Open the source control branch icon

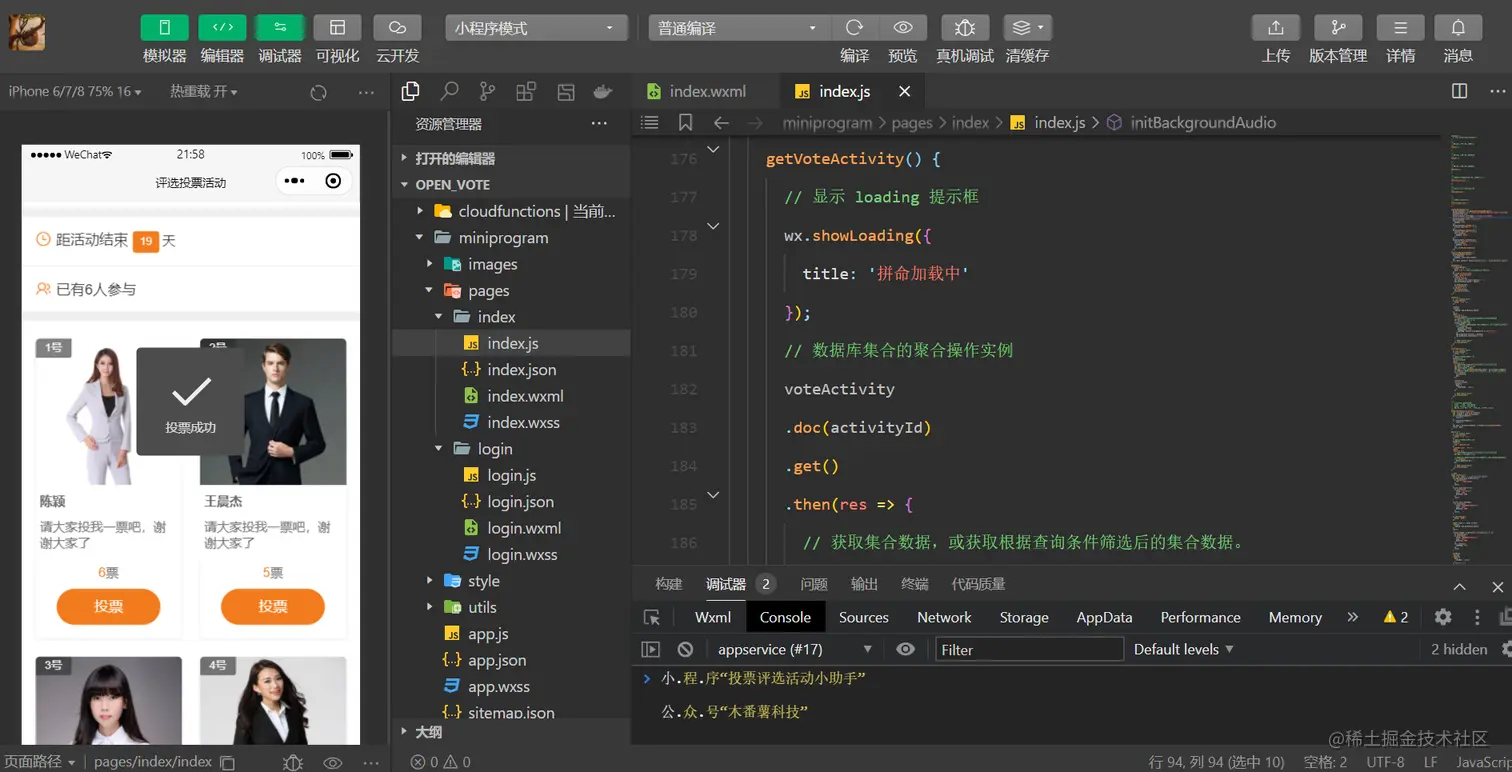[487, 92]
